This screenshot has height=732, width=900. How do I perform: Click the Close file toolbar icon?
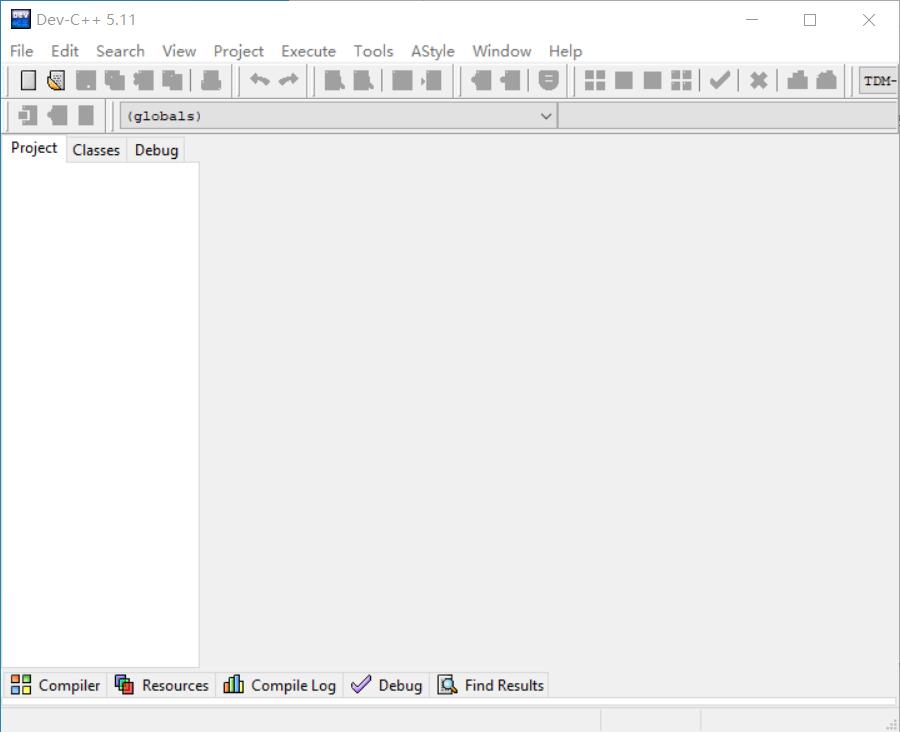pos(143,80)
